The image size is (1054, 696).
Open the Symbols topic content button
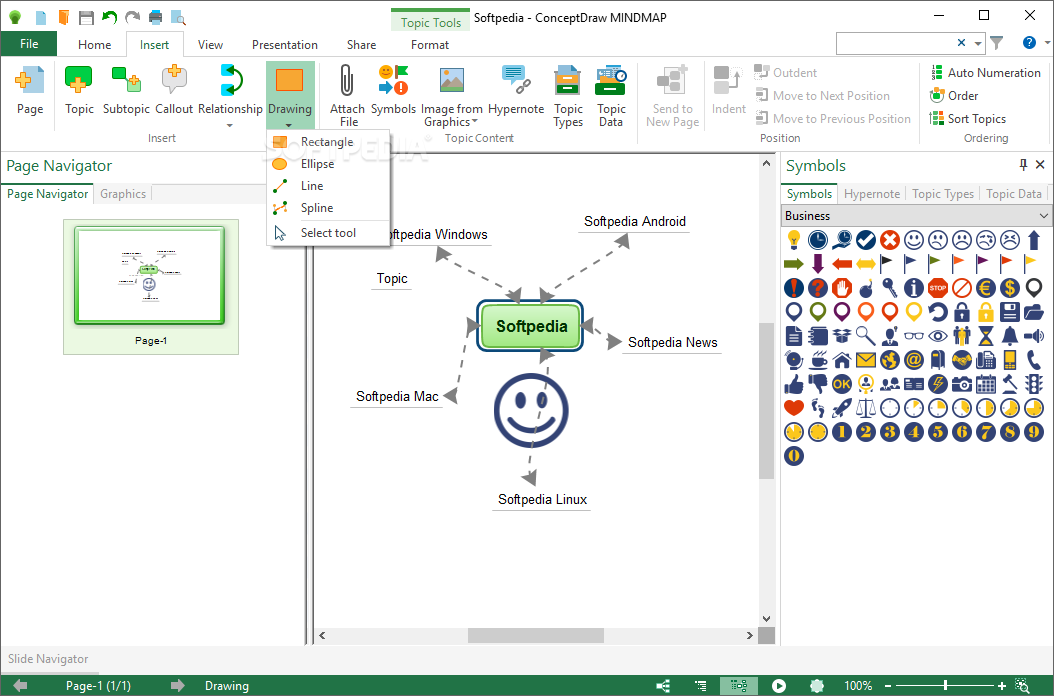pyautogui.click(x=393, y=91)
